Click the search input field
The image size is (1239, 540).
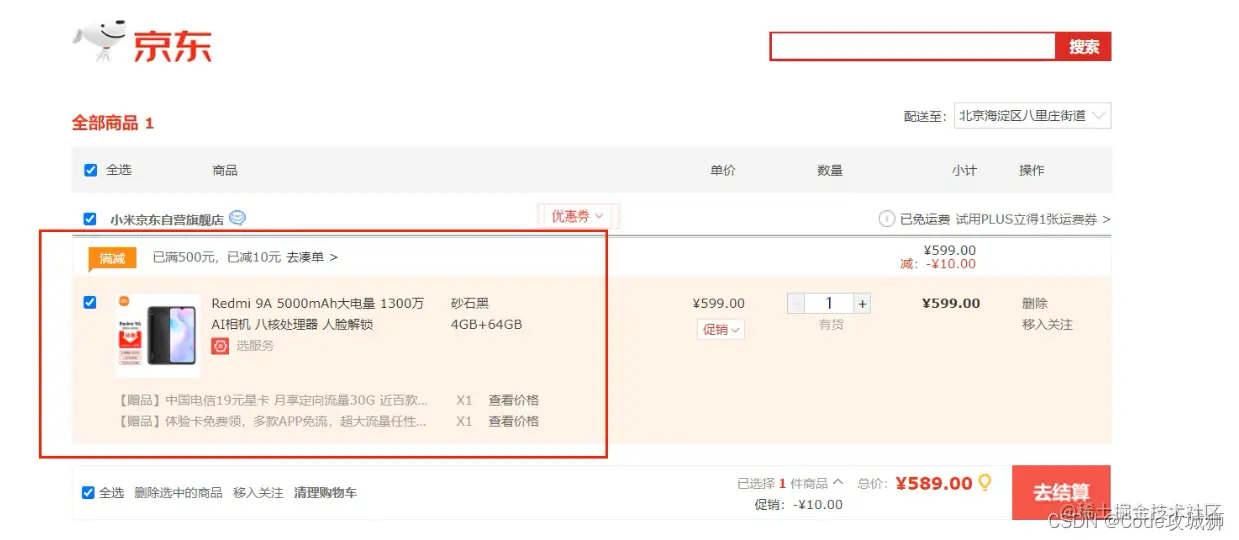tap(912, 46)
